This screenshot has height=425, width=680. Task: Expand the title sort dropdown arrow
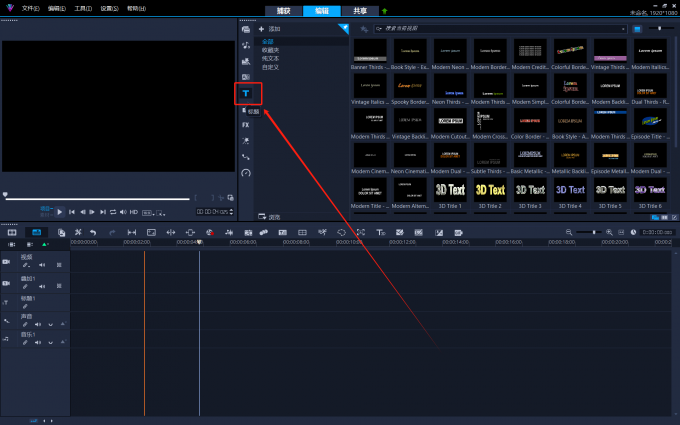tap(624, 29)
